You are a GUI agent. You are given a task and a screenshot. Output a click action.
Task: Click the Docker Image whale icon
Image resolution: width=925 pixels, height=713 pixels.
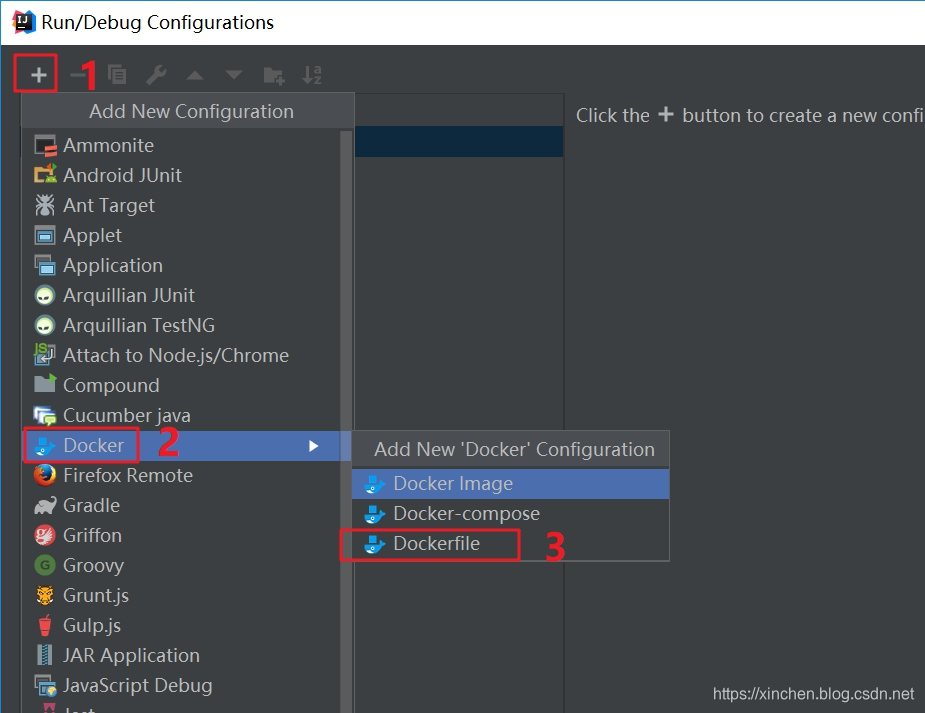click(x=375, y=484)
